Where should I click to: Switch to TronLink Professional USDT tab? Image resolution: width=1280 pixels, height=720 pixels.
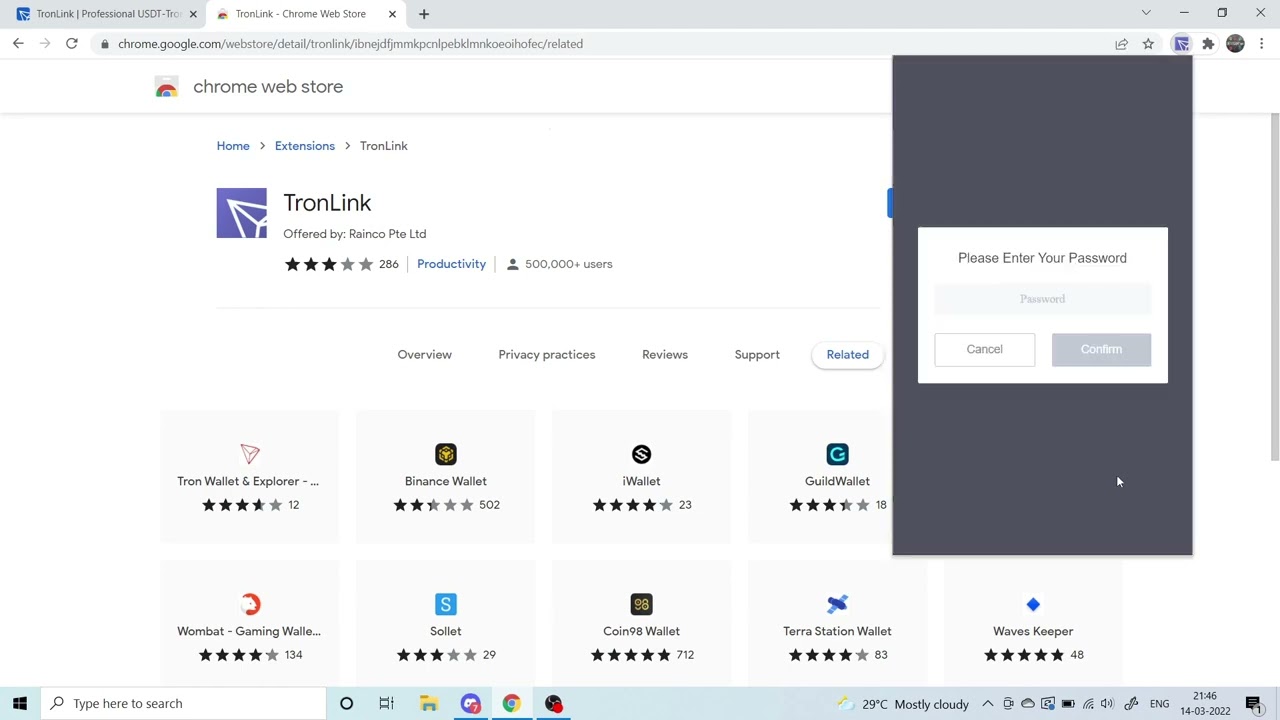coord(106,14)
